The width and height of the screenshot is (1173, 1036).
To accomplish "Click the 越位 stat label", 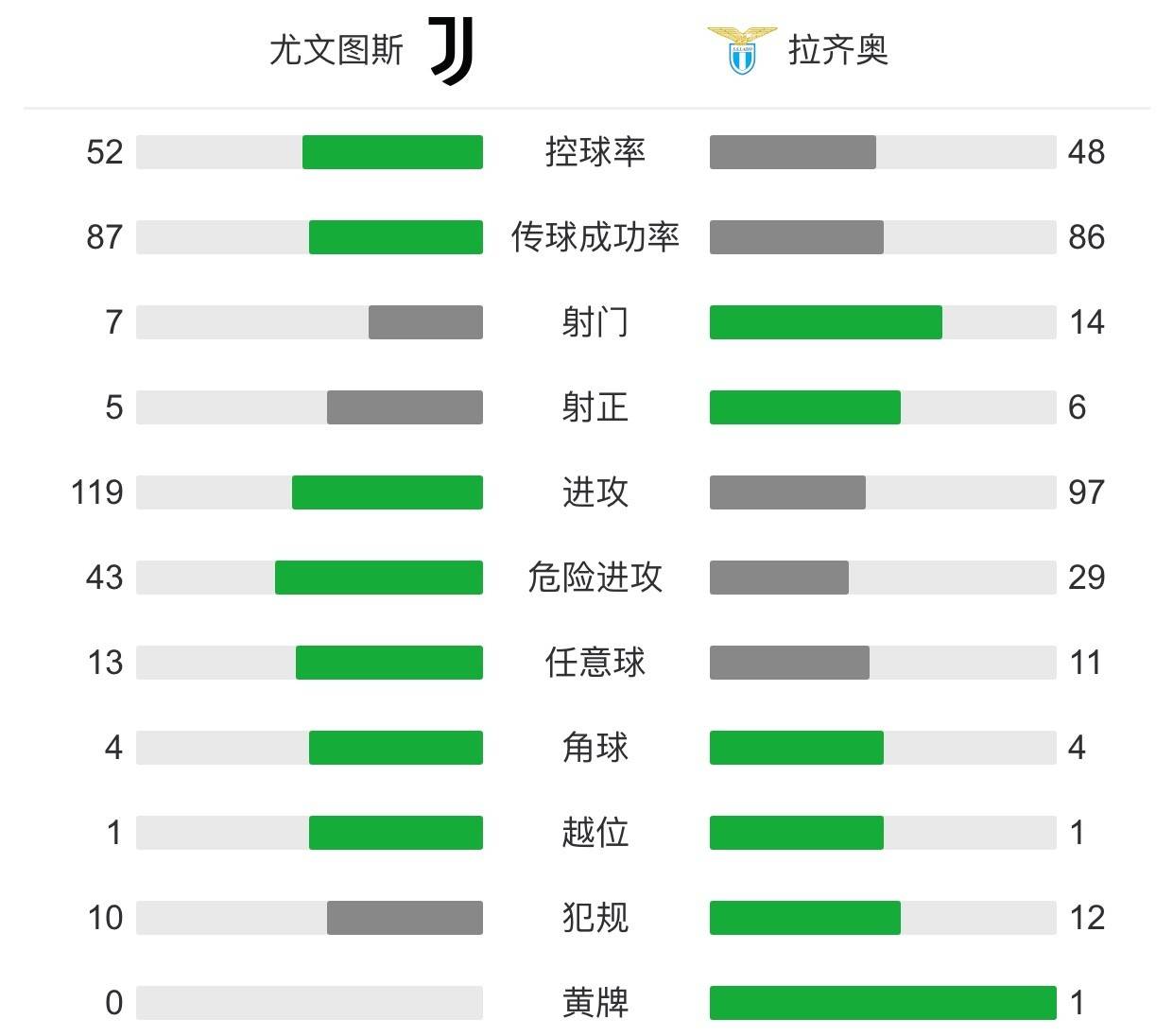I will tap(595, 833).
